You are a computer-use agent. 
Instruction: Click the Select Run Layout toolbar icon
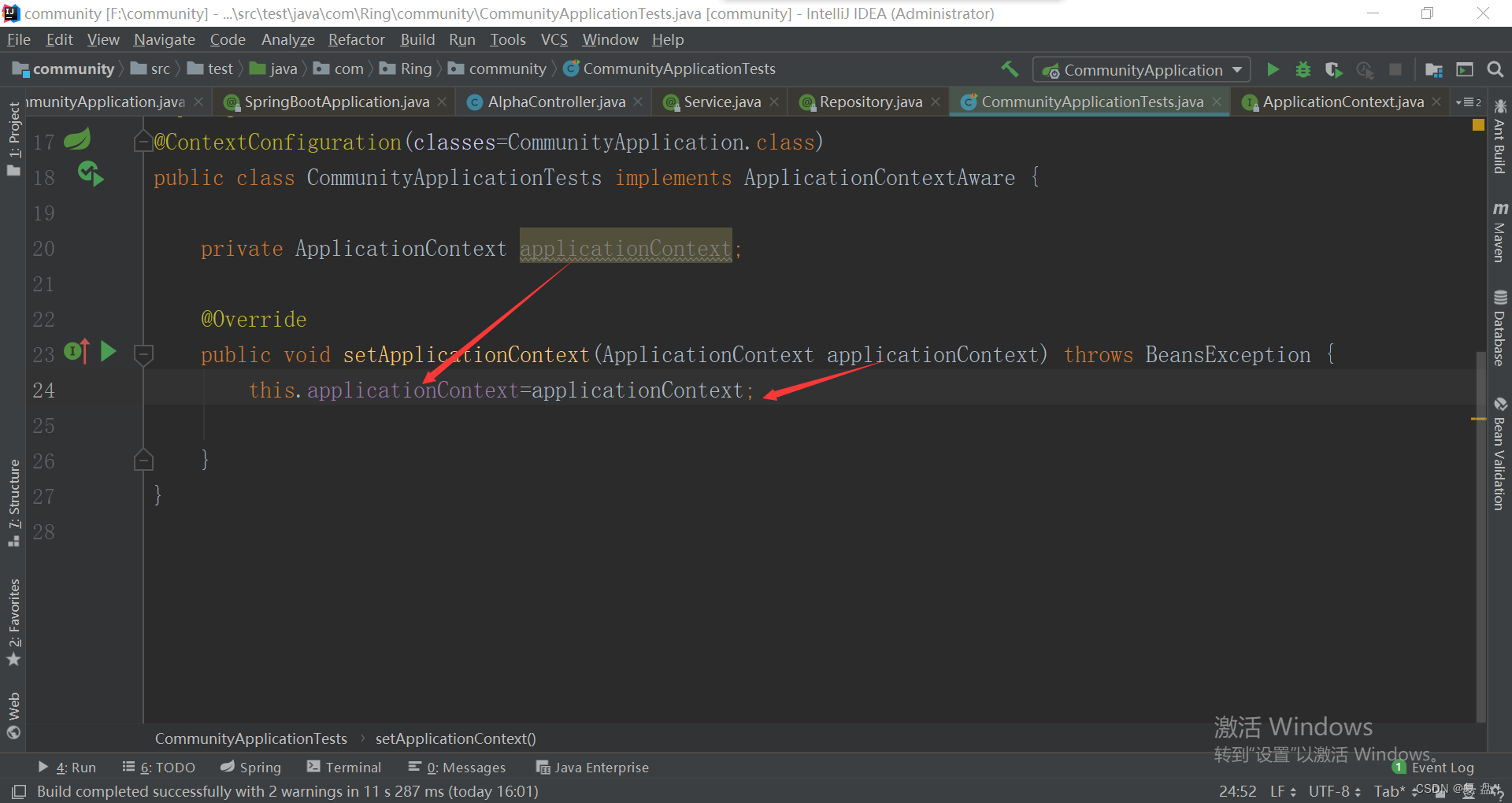(1465, 70)
